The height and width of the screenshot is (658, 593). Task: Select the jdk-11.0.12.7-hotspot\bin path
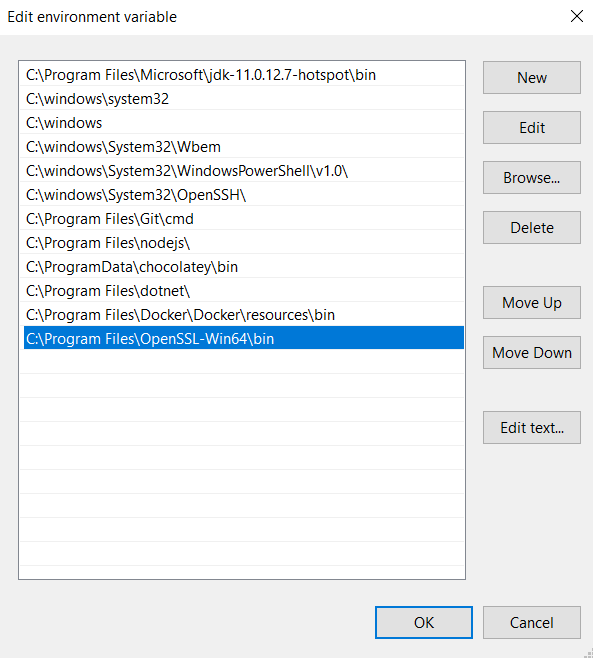(244, 75)
